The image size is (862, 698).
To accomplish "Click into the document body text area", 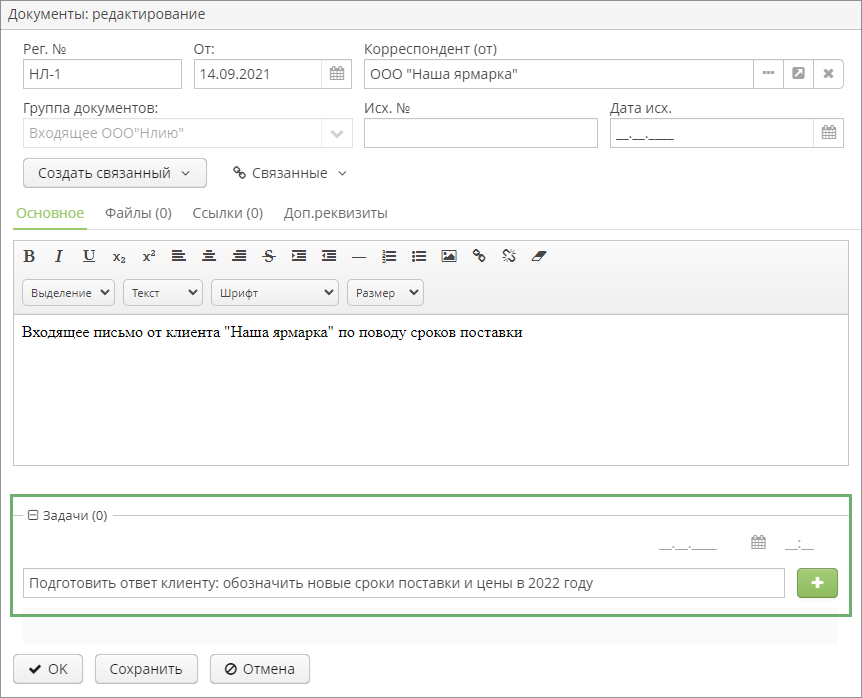I will tap(431, 390).
